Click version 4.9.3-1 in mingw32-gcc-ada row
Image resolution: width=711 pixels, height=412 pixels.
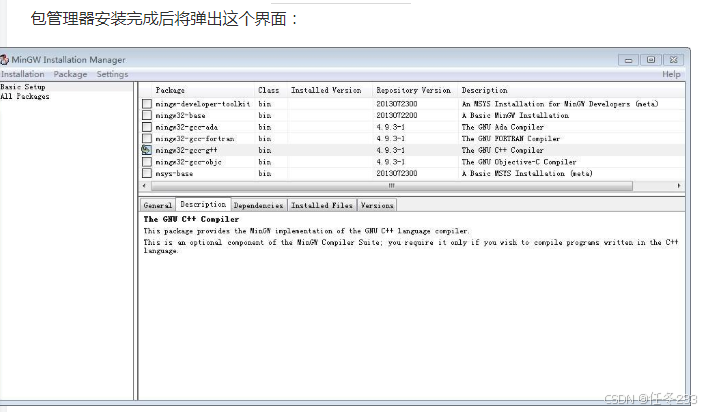tap(390, 127)
